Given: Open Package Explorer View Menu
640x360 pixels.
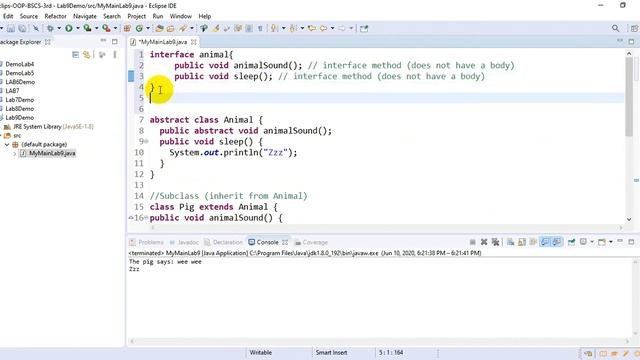Looking at the screenshot, I should [115, 54].
